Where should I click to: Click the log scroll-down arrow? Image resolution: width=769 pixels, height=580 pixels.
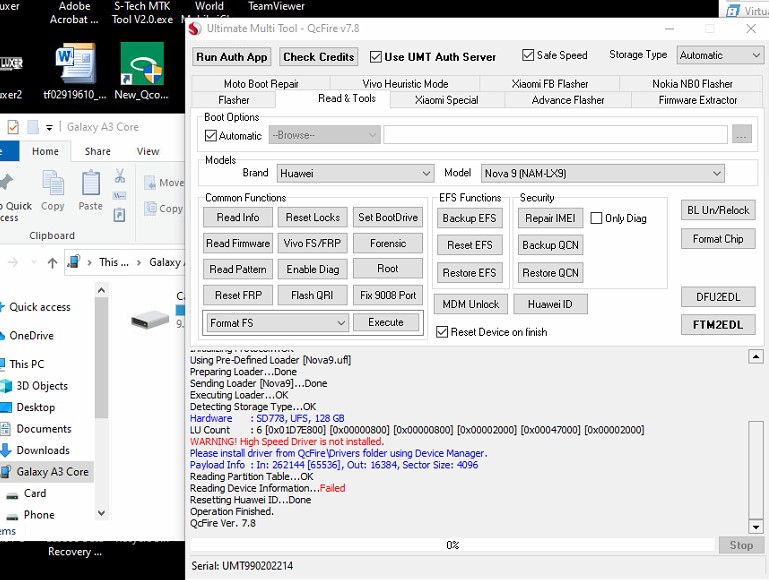756,527
